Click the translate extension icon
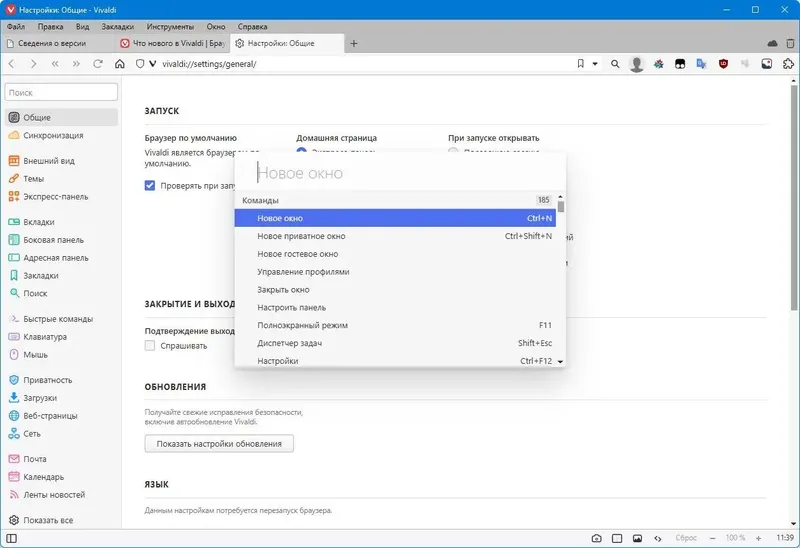 pyautogui.click(x=702, y=64)
